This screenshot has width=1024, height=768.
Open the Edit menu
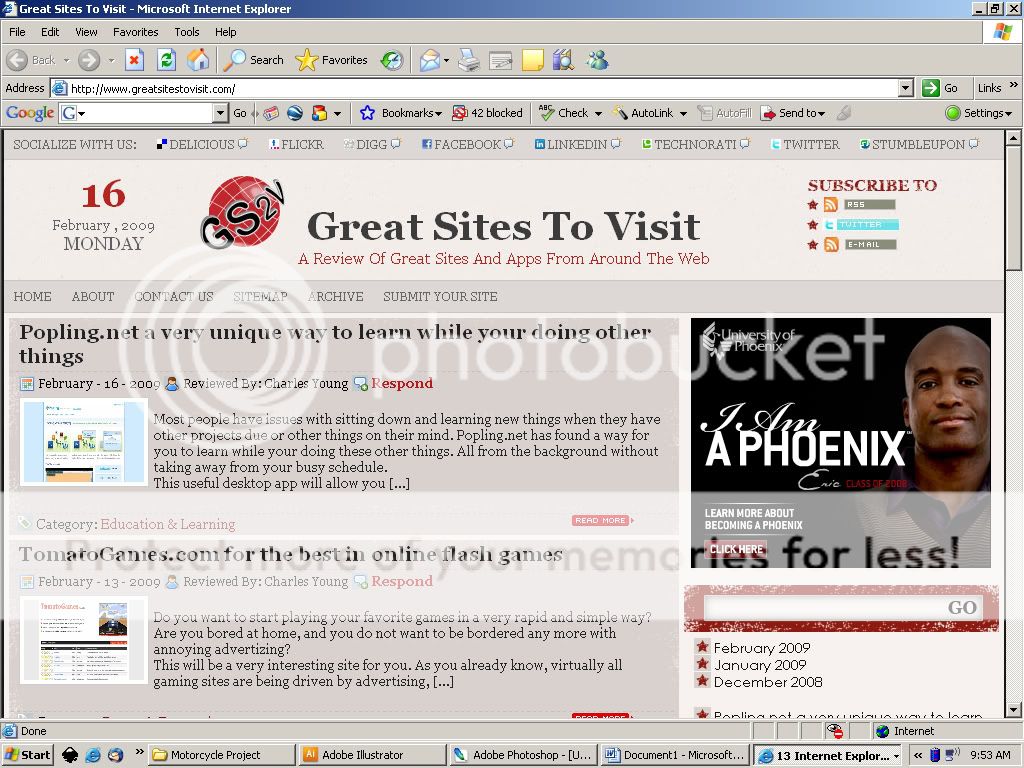coord(50,32)
